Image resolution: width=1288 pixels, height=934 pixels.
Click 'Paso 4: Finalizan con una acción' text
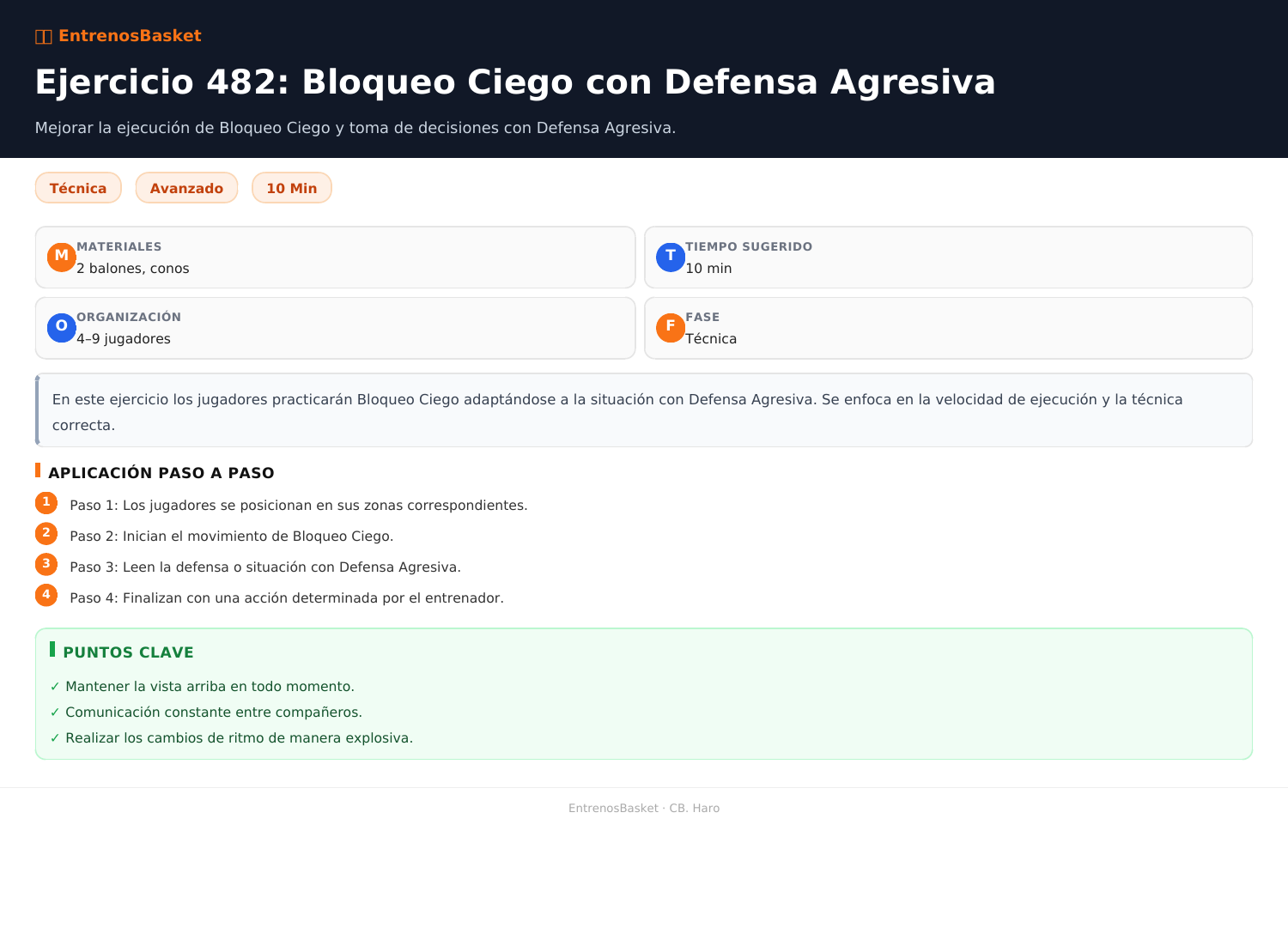click(287, 598)
